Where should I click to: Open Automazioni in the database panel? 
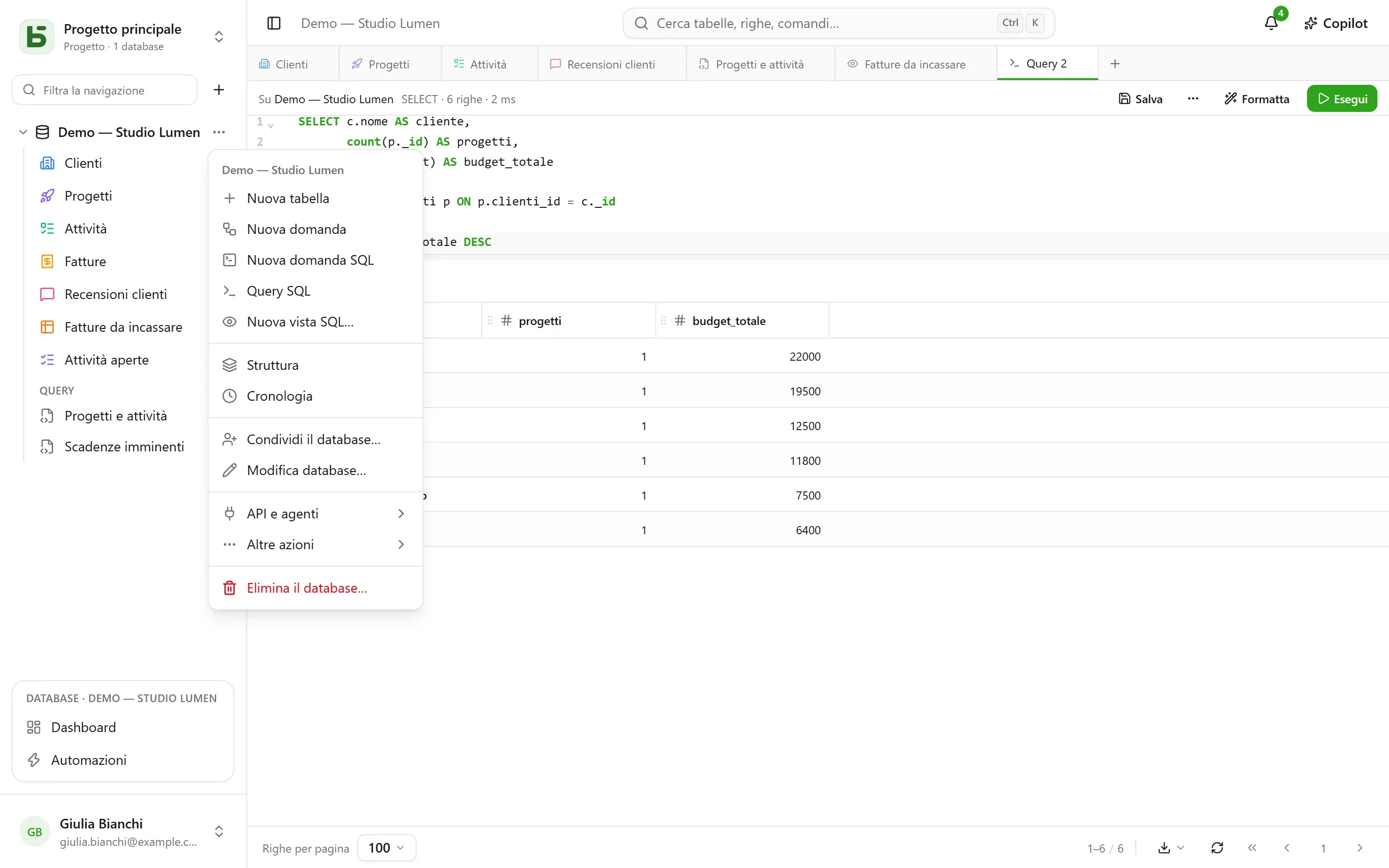pyautogui.click(x=123, y=760)
